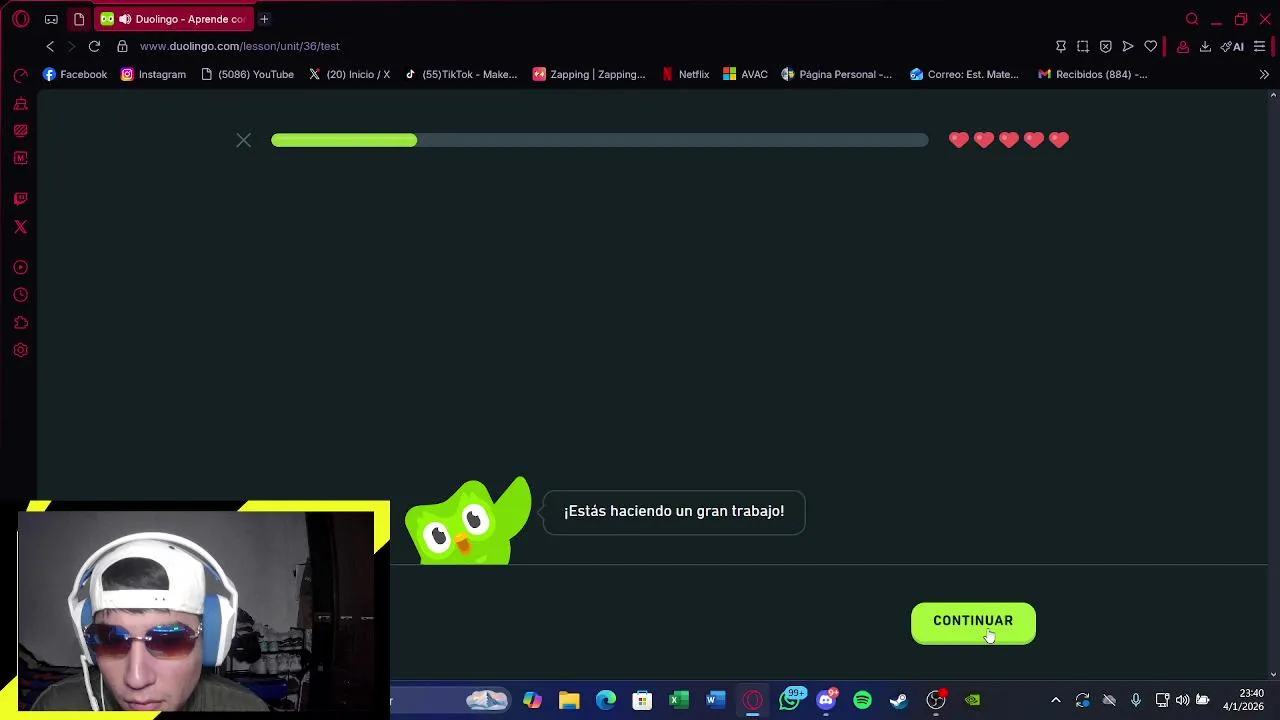This screenshot has height=720, width=1280.
Task: Open the Instagram bookmark
Action: 153,74
